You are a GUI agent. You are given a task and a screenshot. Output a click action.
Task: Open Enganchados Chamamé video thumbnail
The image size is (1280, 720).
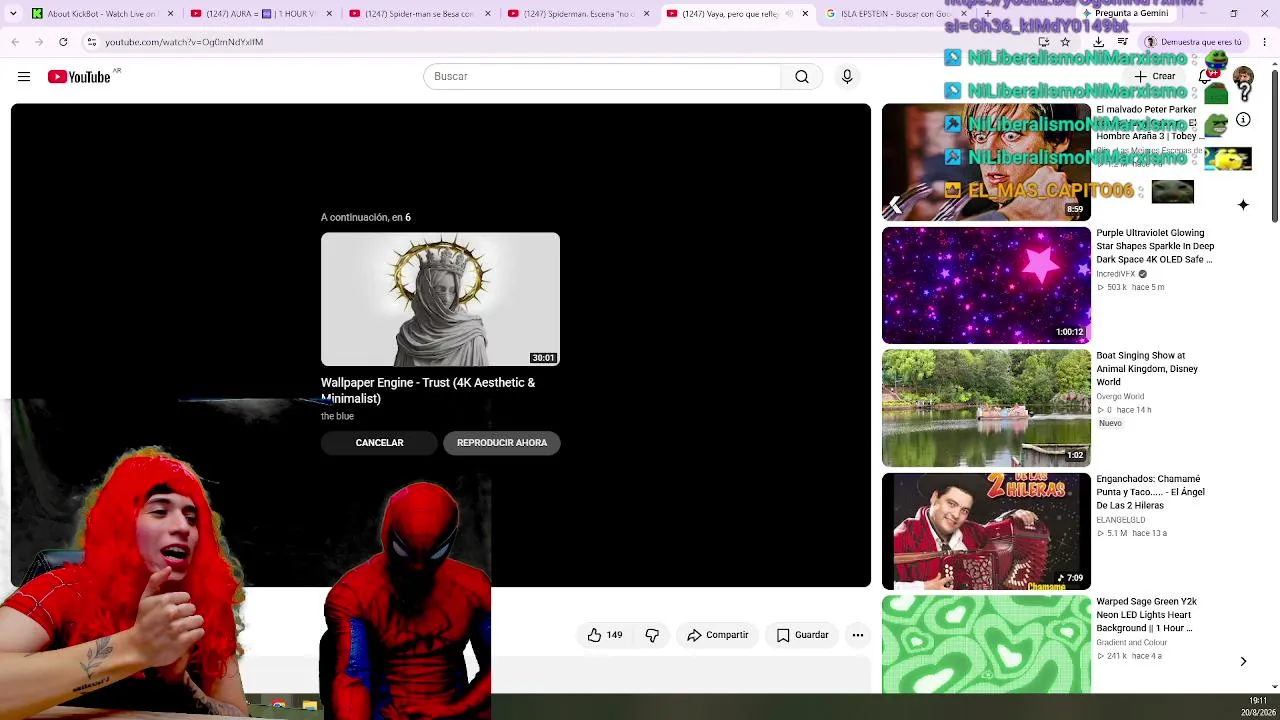[x=986, y=531]
